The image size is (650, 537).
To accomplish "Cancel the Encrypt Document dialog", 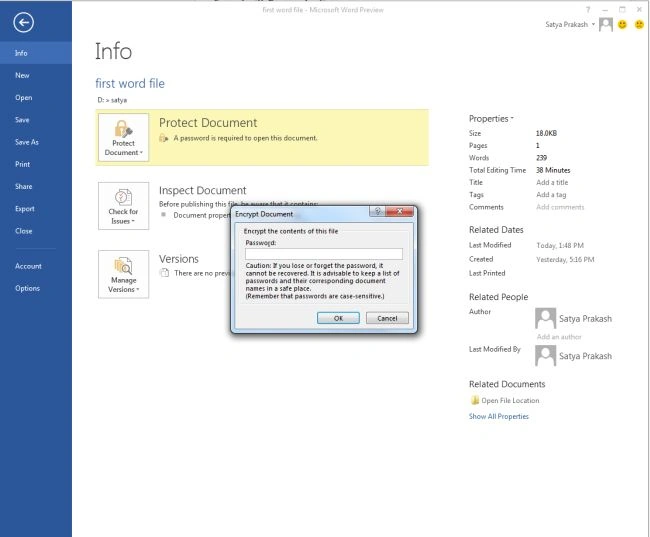I will coord(387,318).
